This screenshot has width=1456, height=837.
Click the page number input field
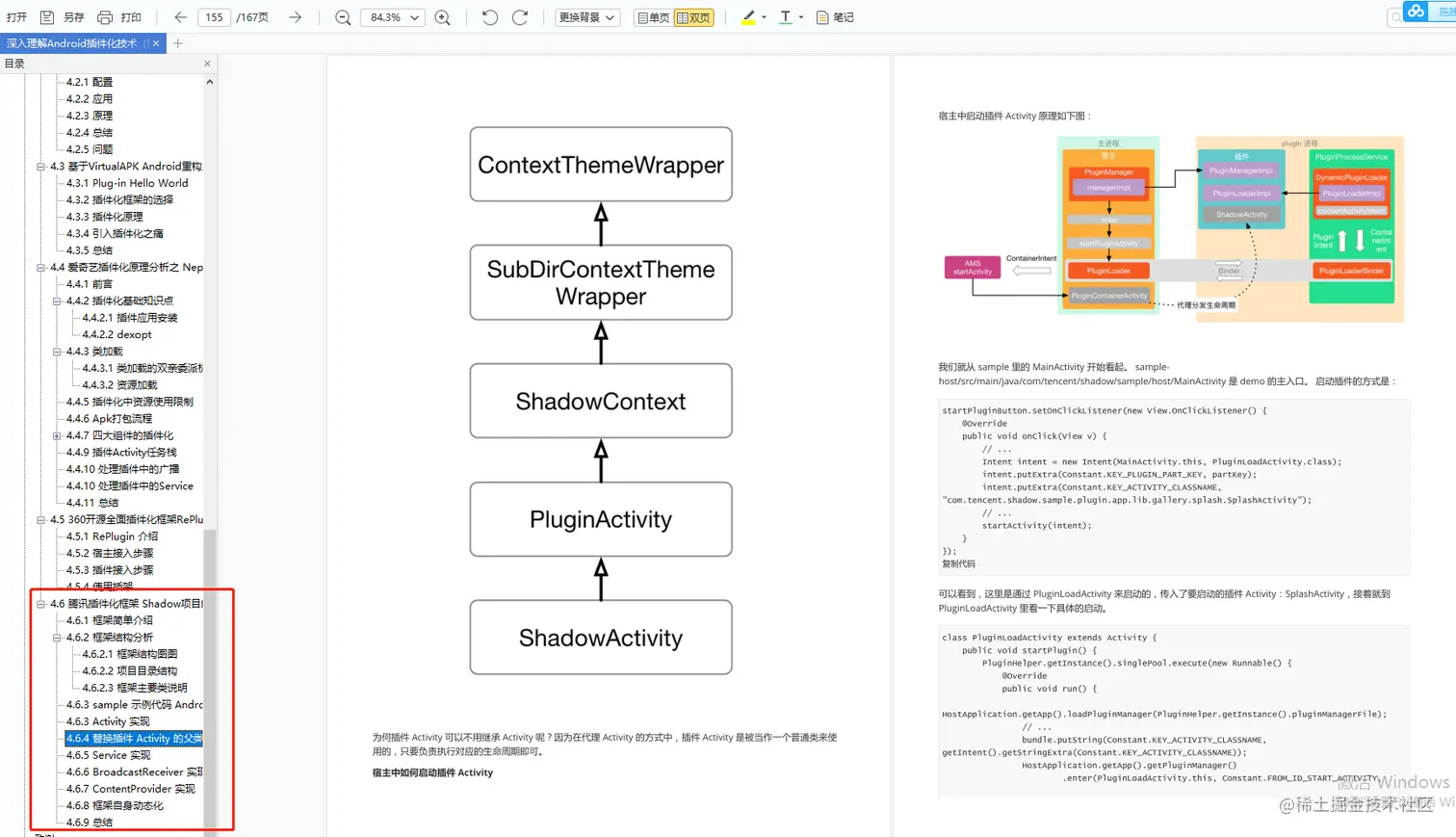coord(214,17)
